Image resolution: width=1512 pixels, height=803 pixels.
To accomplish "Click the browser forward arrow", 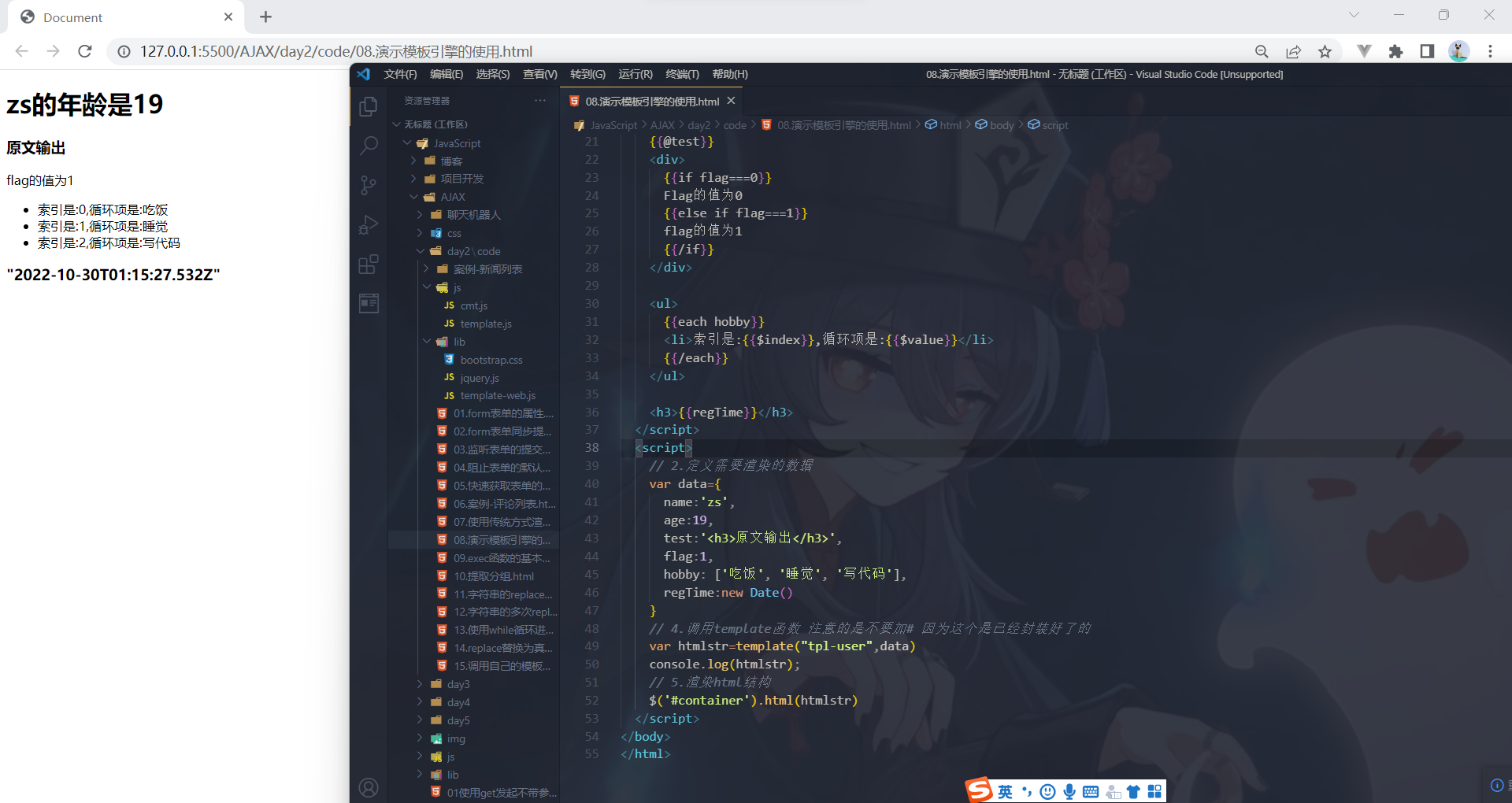I will coord(53,51).
